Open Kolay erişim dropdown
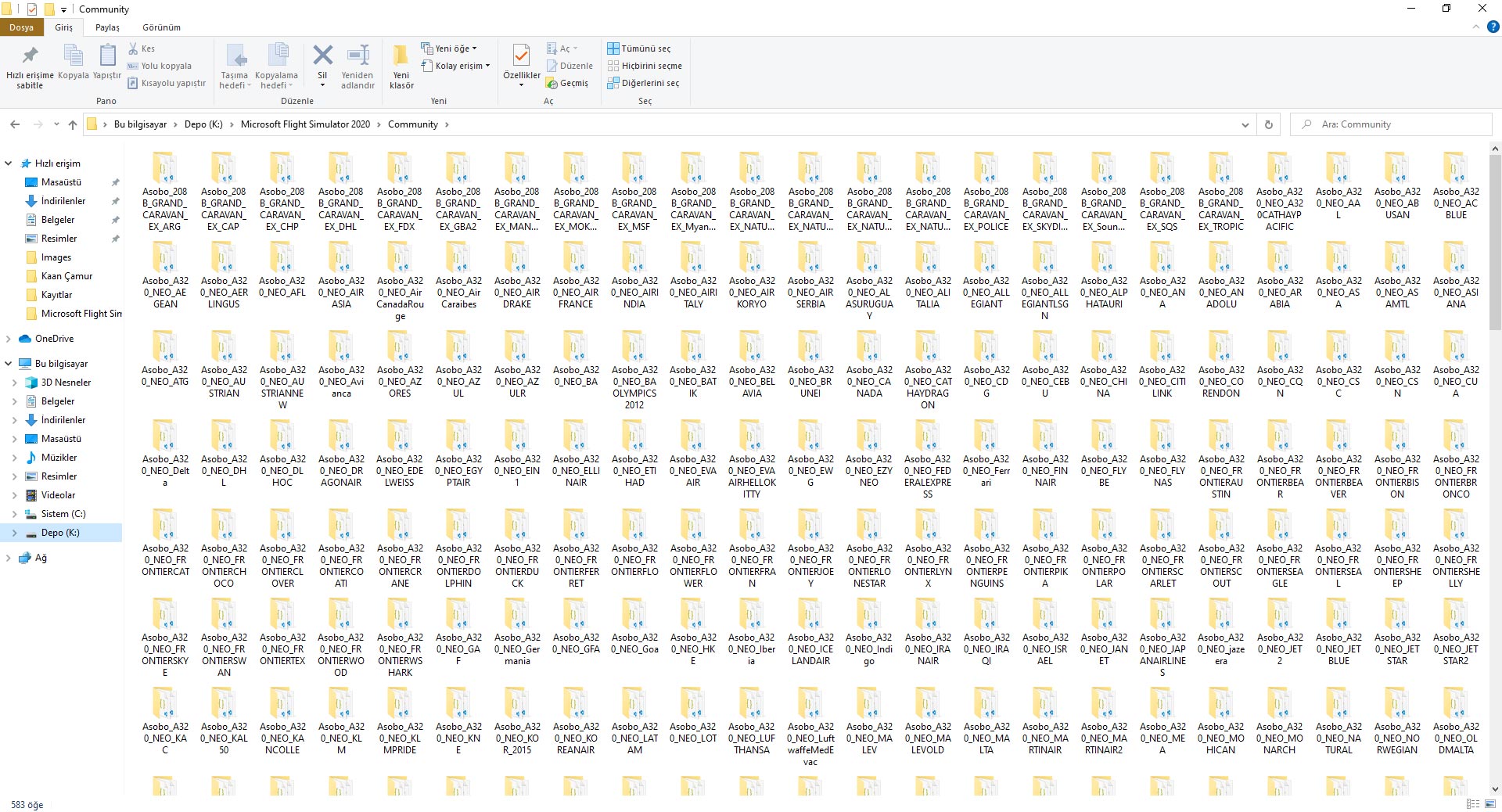Screen dimensions: 1502x812 pos(456,66)
